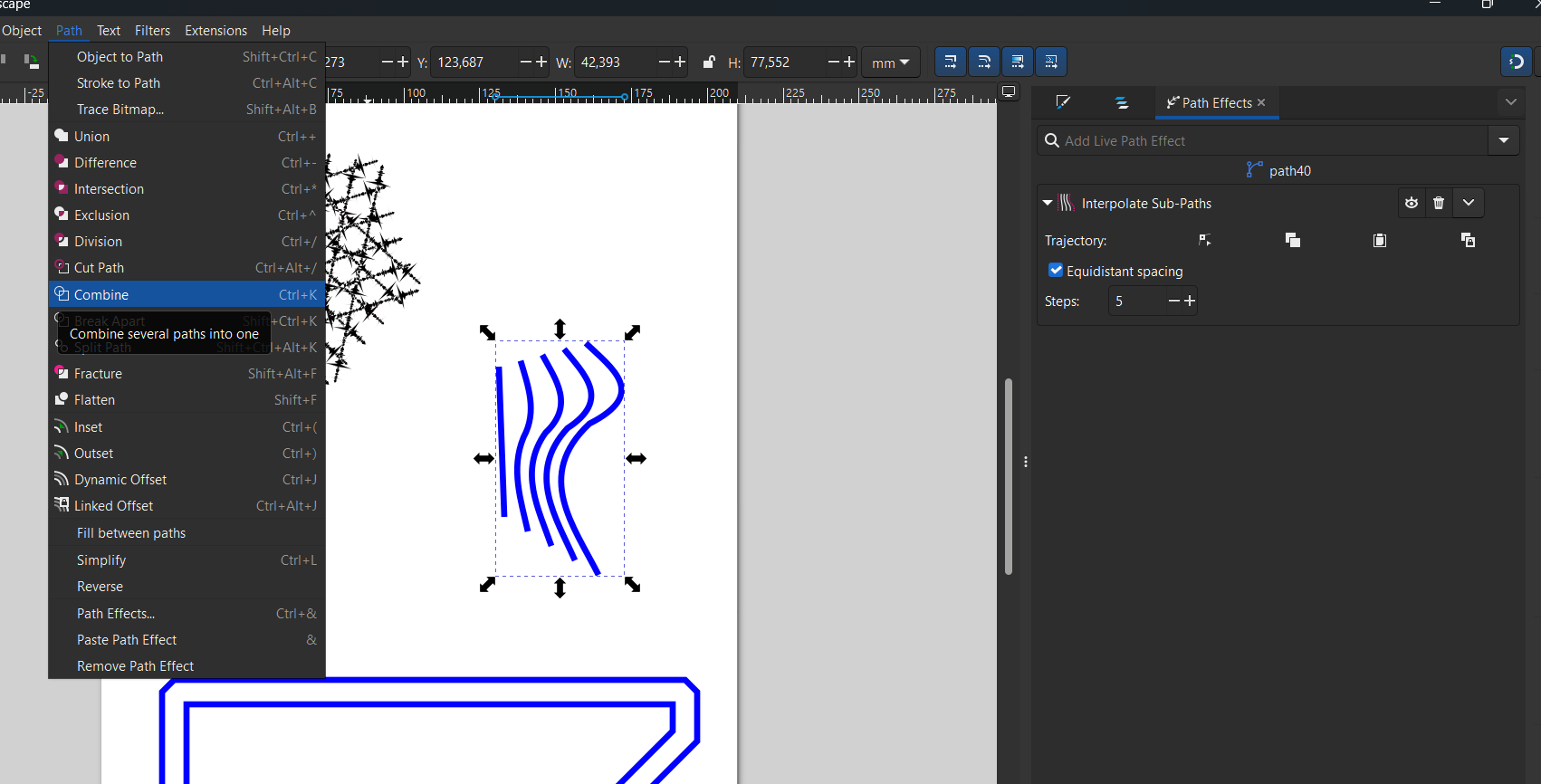Viewport: 1541px width, 784px height.
Task: Decrease the H height value
Action: [833, 62]
